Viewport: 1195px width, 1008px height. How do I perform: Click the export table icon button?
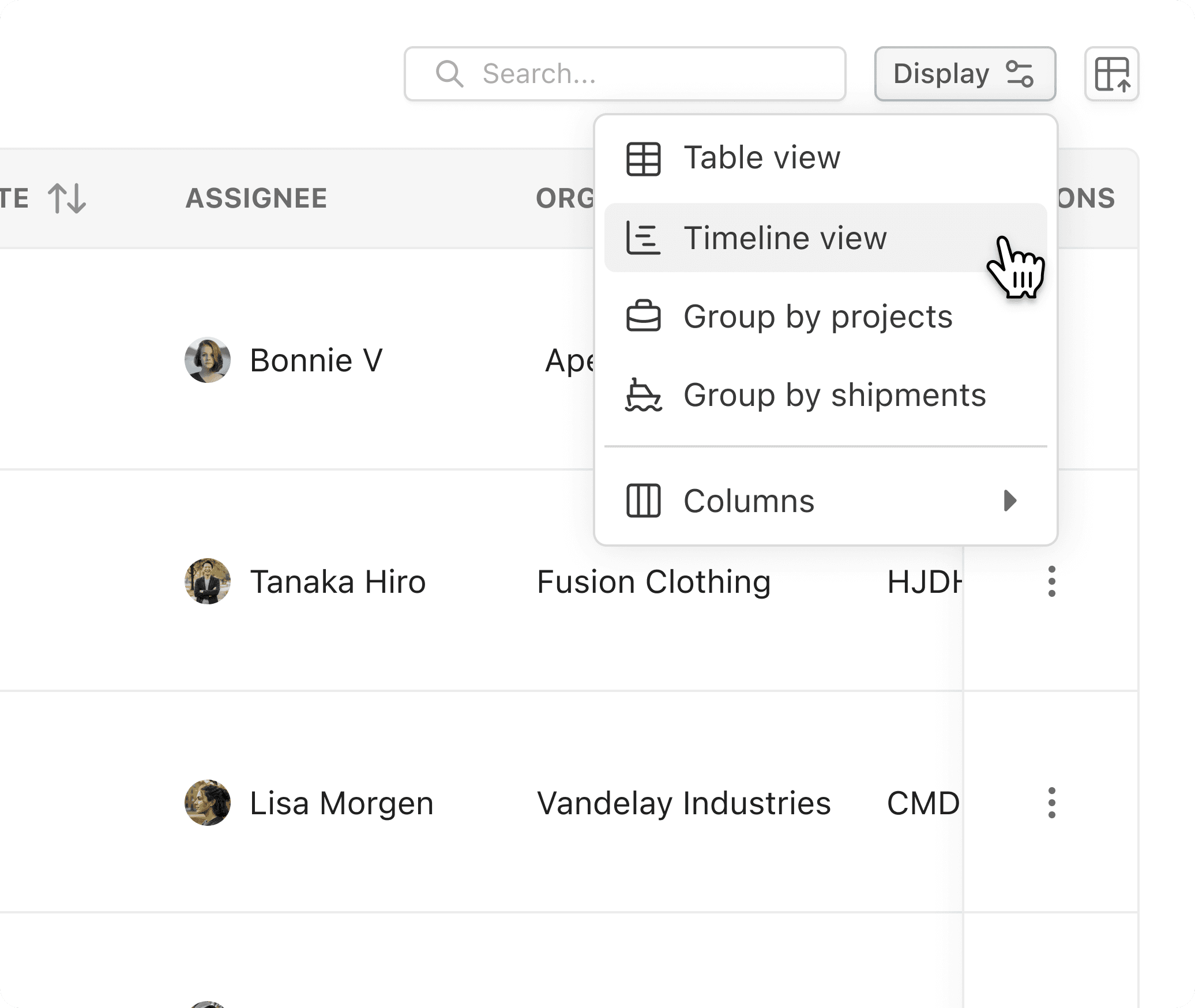[1111, 74]
